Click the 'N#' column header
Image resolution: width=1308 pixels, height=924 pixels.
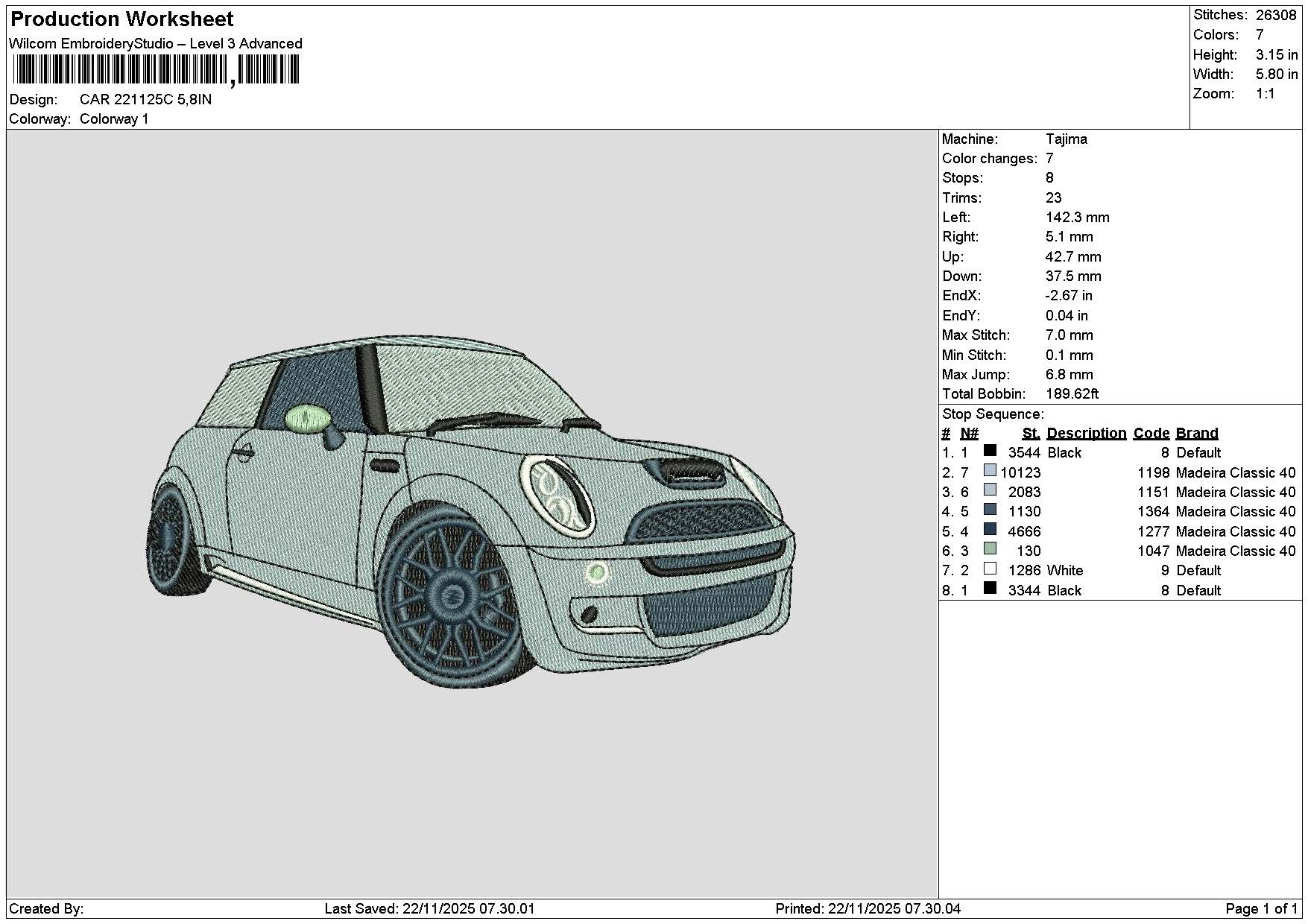click(969, 434)
